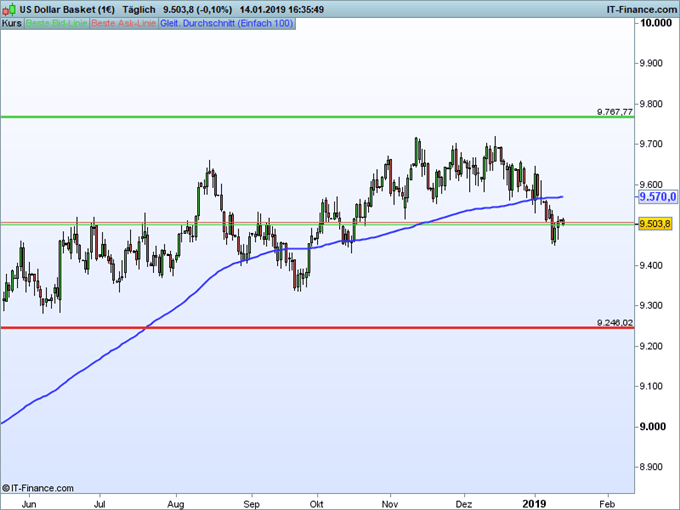Click the 9.600 price axis label

651,184
